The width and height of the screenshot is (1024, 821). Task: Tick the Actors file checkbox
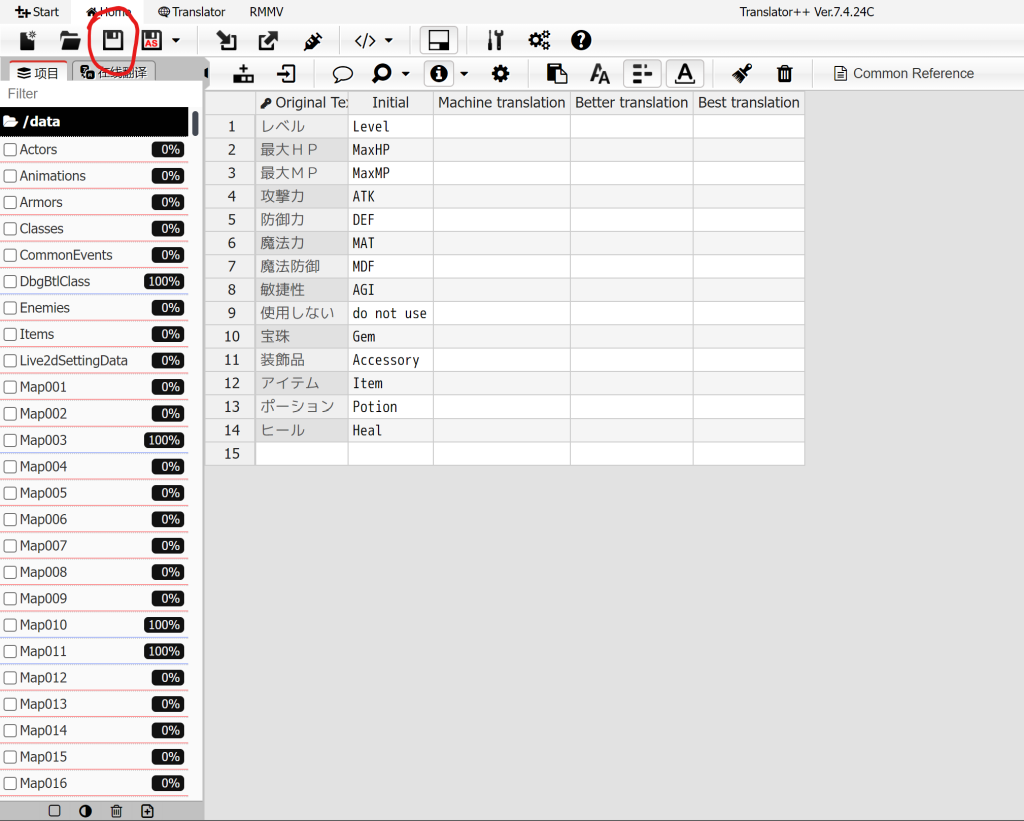click(x=10, y=150)
